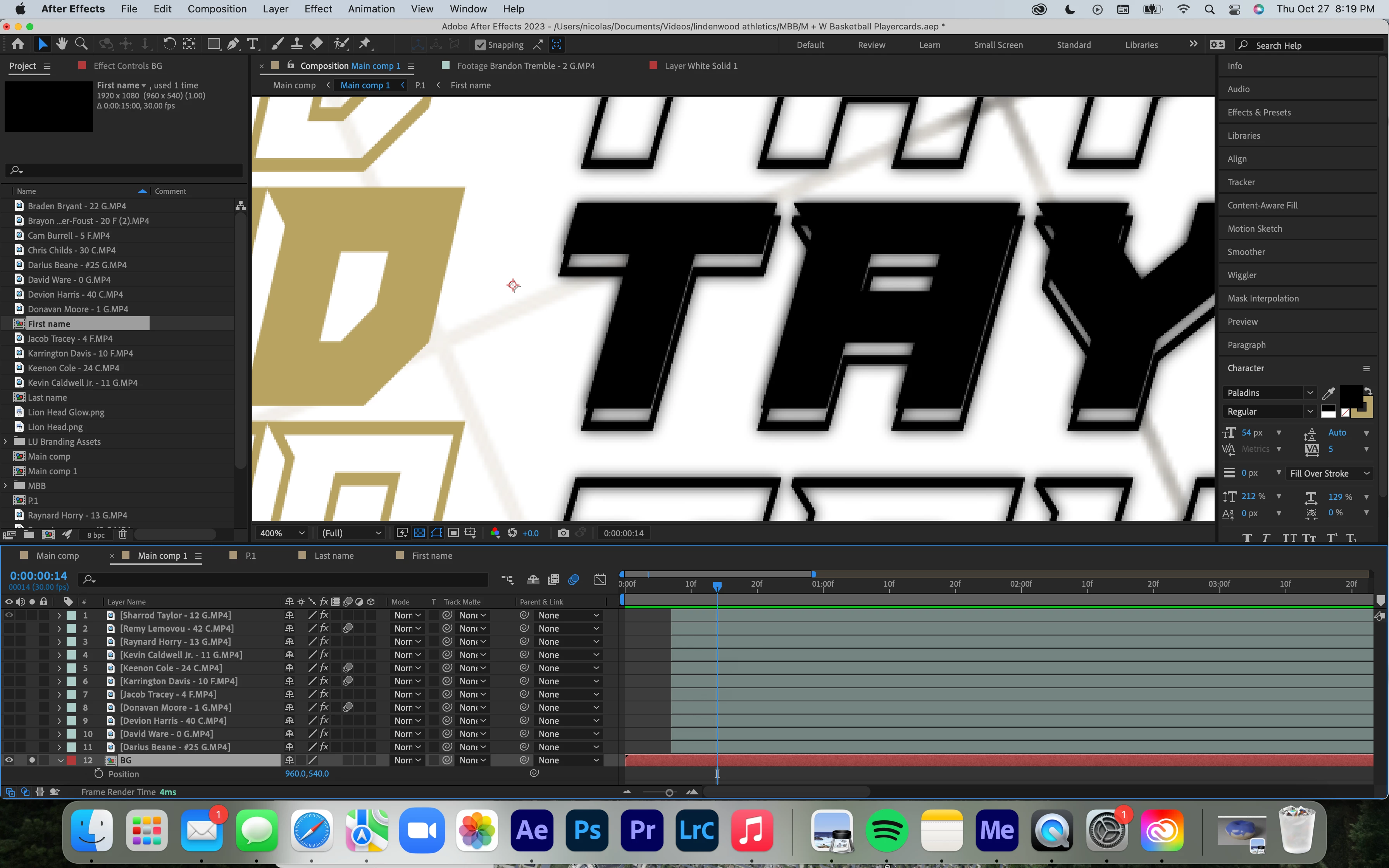Select the Rectangle shape tool
The height and width of the screenshot is (868, 1389).
point(214,44)
